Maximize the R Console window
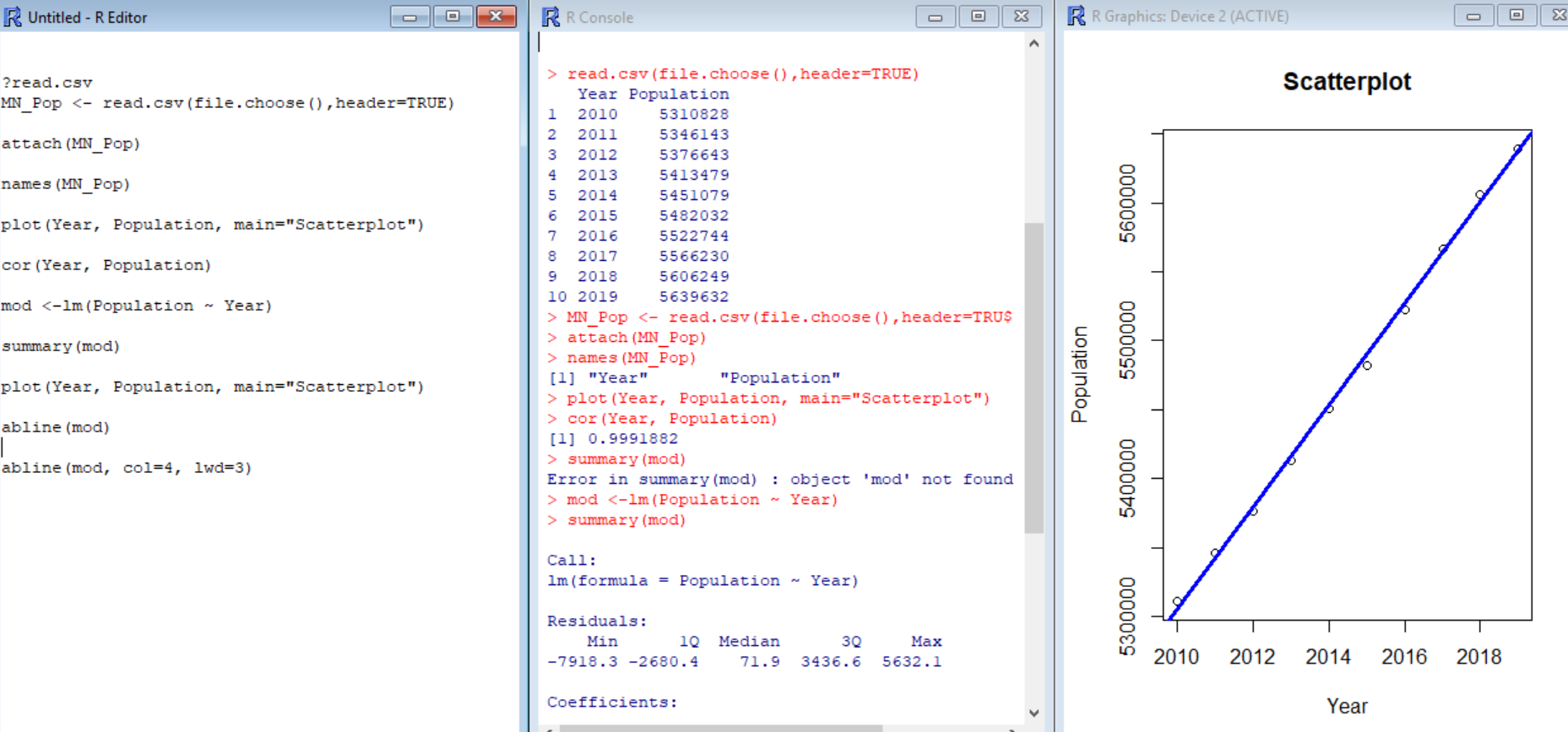 point(979,16)
